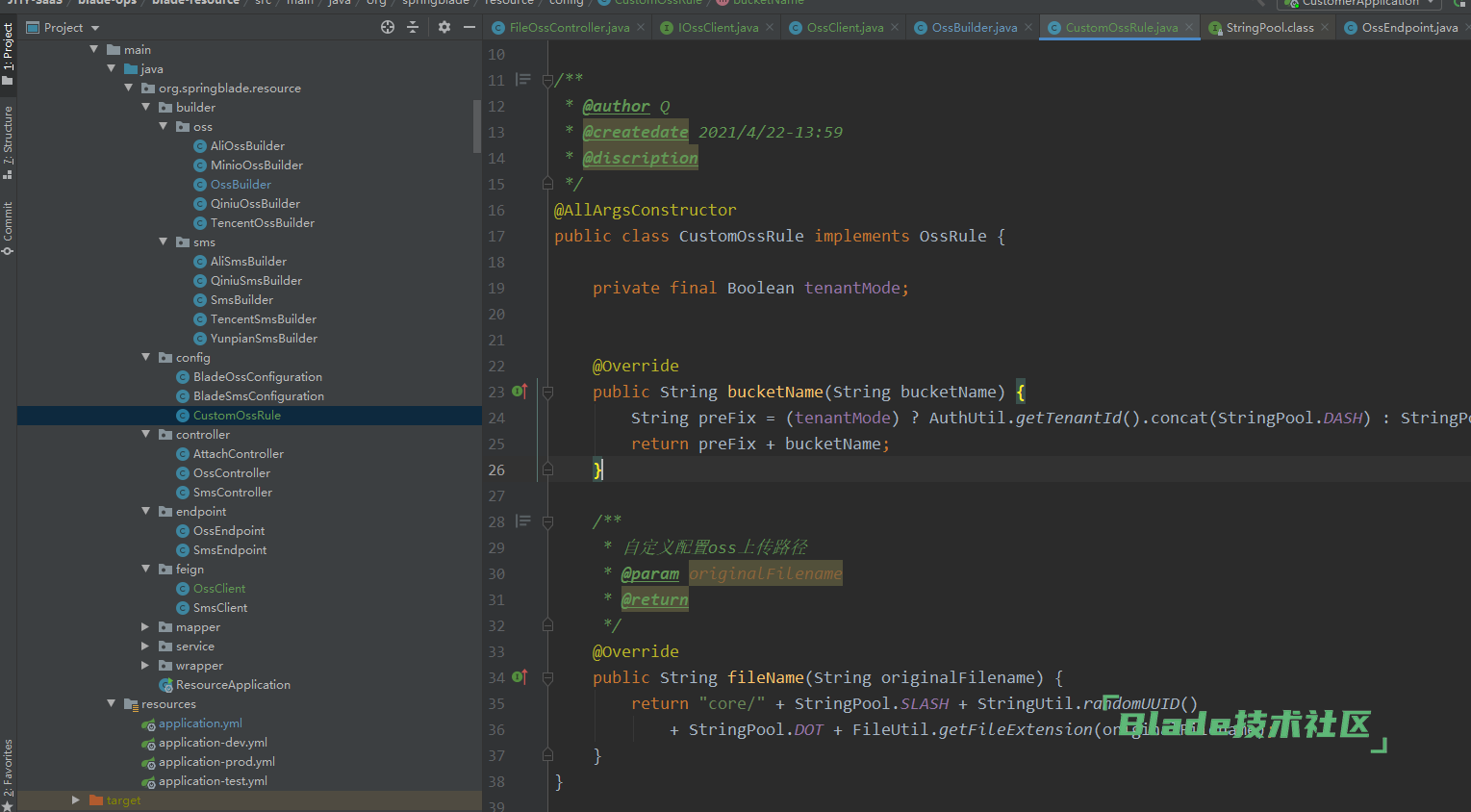Collapse the resources folder

point(112,703)
